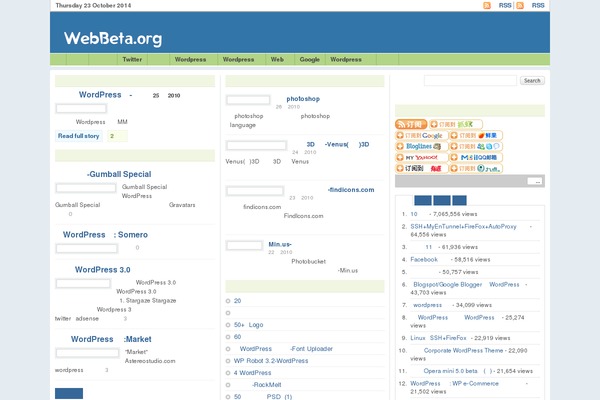600x400 pixels.
Task: Click the thumbnail beside the Min.us- post
Action: point(244,245)
